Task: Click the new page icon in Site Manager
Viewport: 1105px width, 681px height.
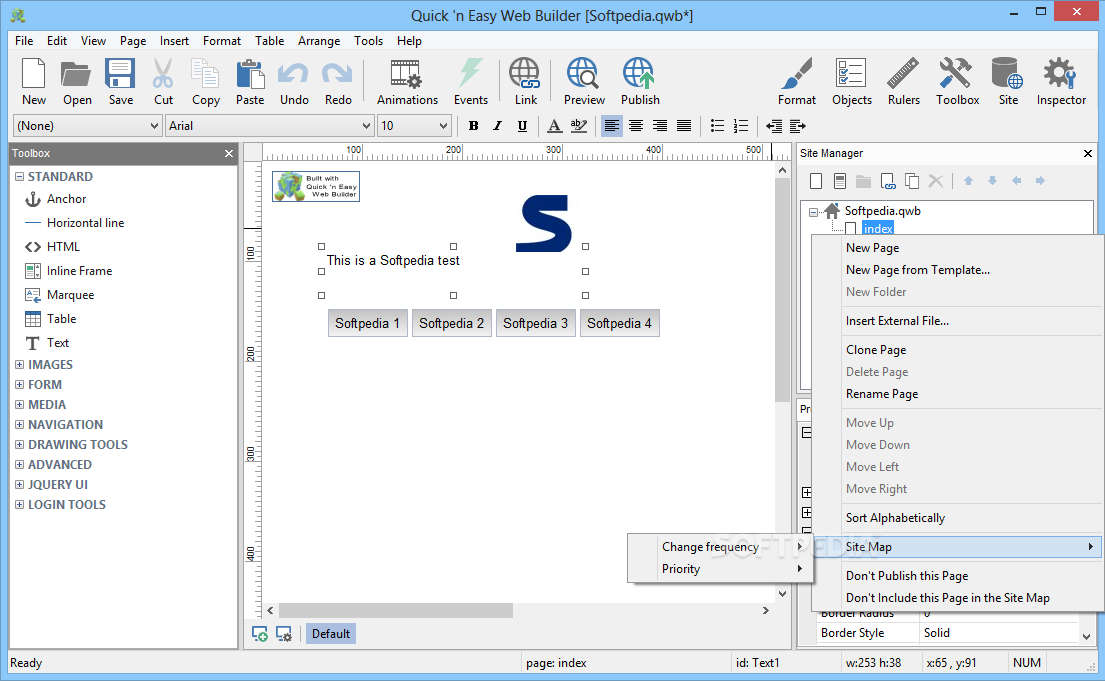Action: [816, 181]
